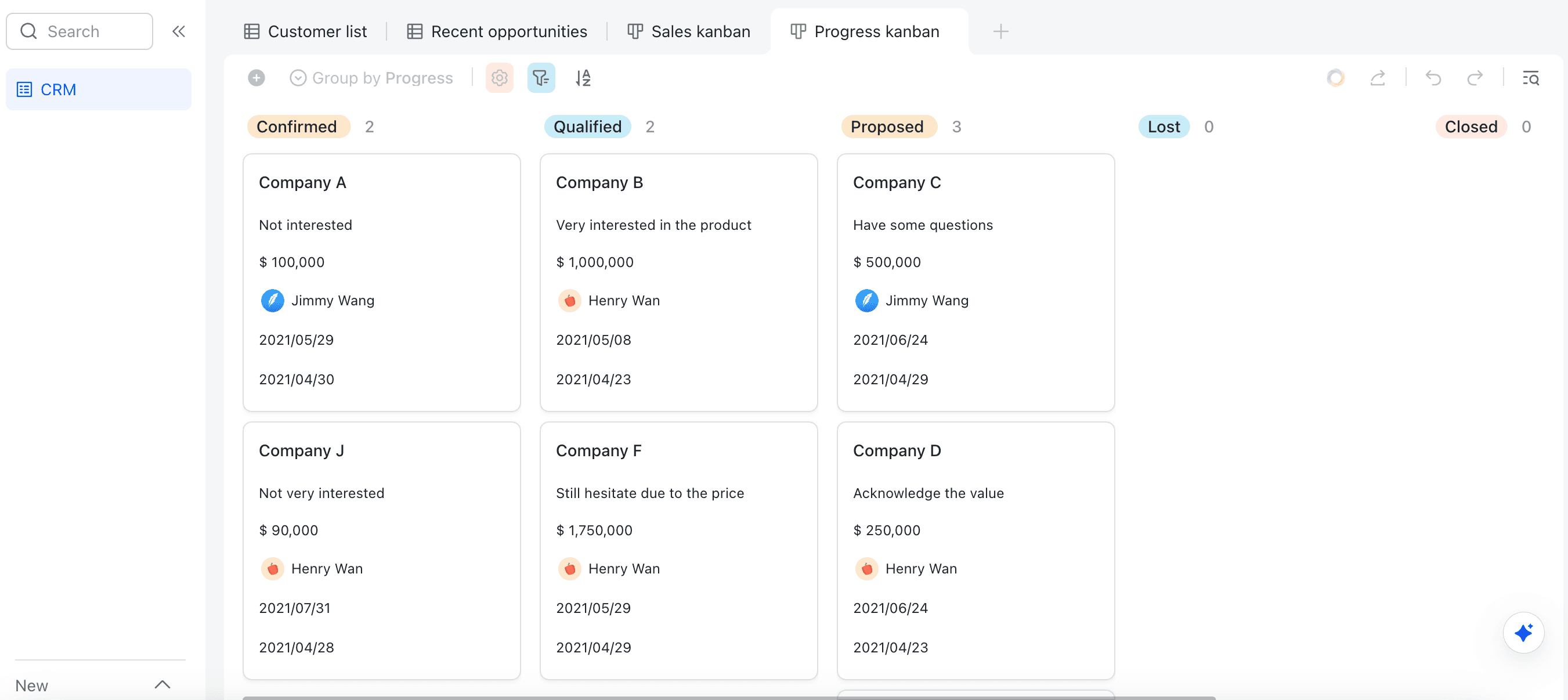The image size is (1568, 700).
Task: Click the Proposed column color label
Action: click(887, 127)
